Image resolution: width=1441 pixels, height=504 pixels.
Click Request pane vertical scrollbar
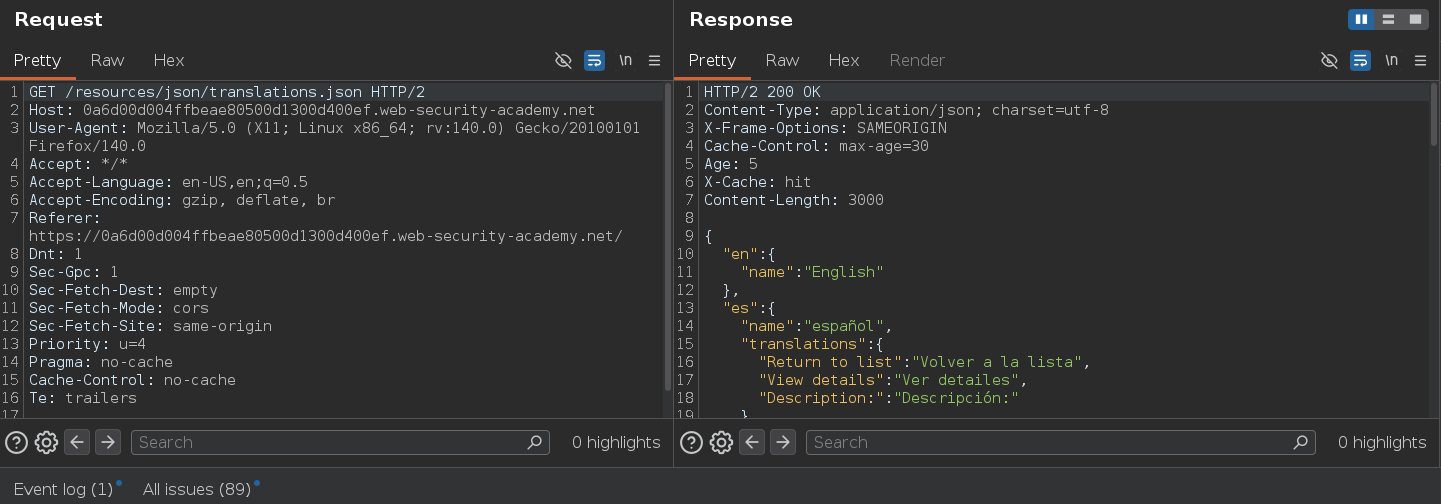[x=668, y=236]
